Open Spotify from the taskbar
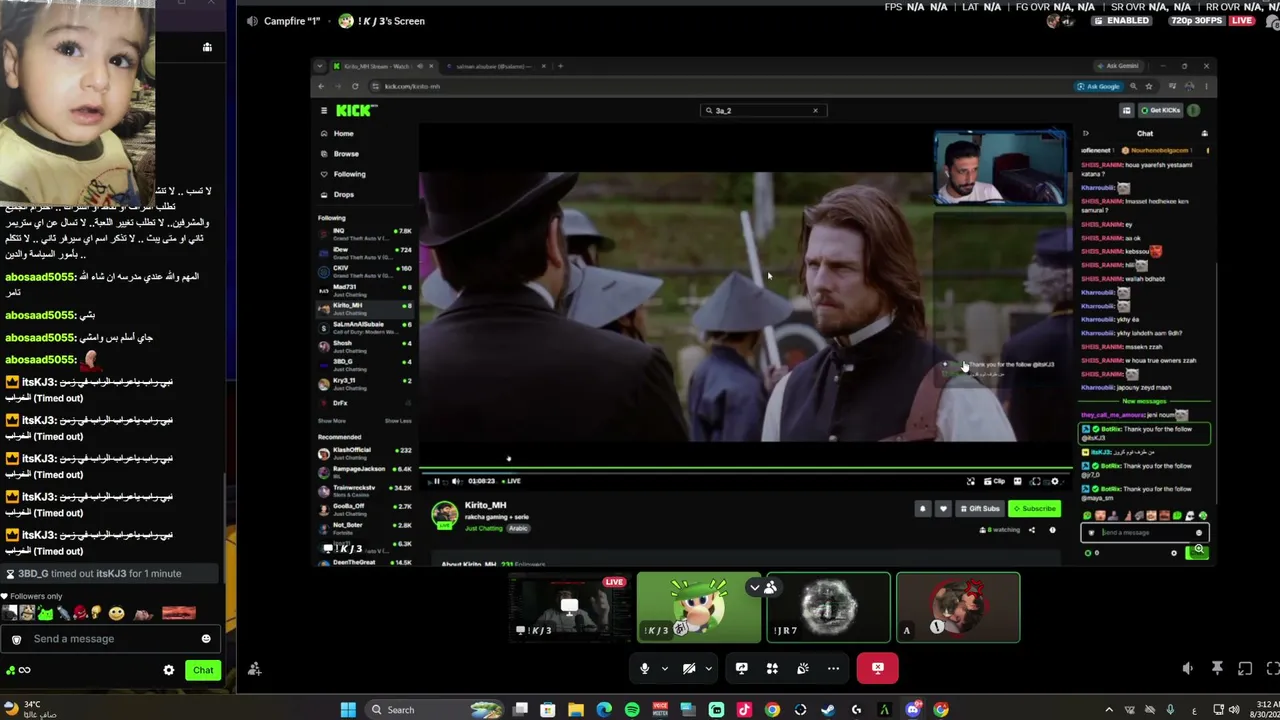Screen dimensions: 1280x720 click(x=632, y=710)
